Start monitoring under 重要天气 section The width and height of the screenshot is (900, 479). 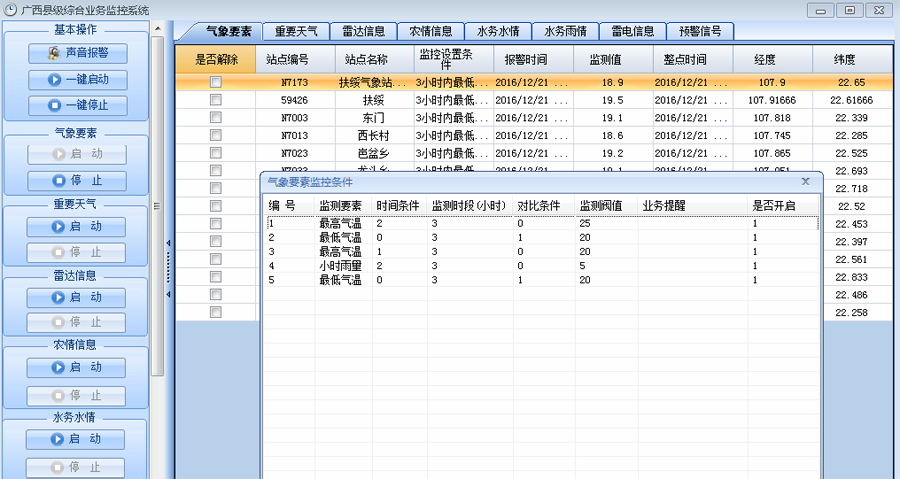click(77, 227)
